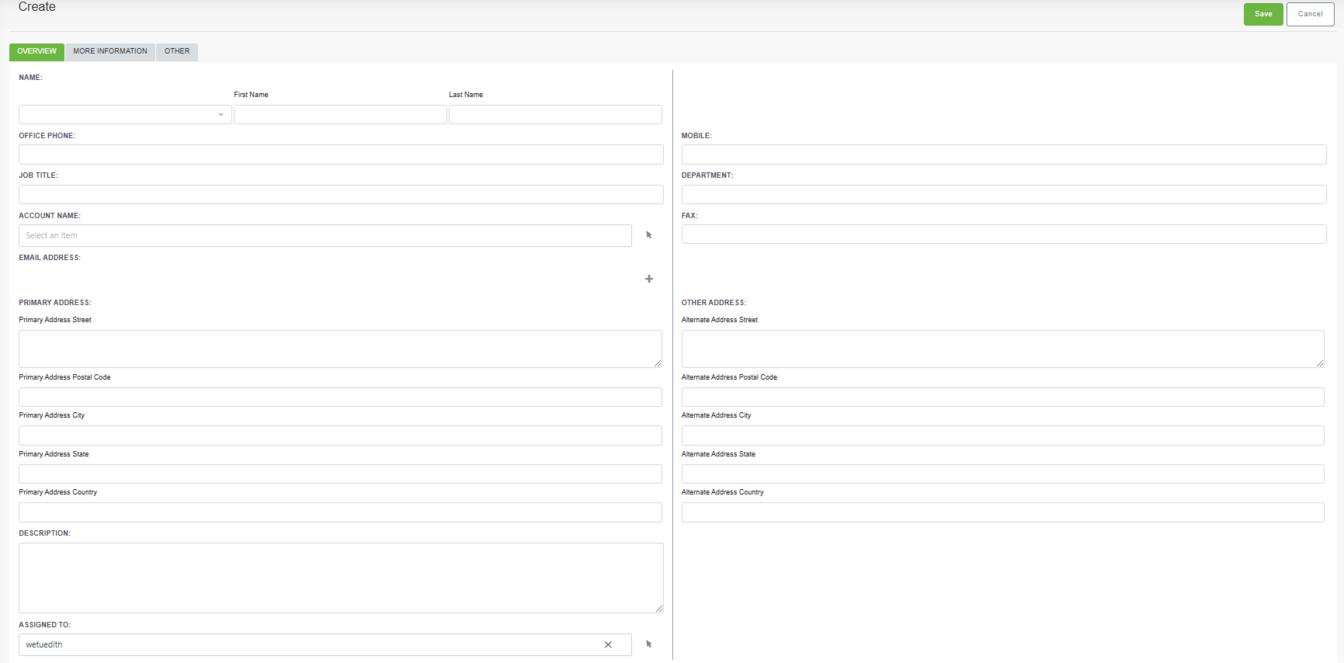1344x663 pixels.
Task: Open the More Information tab
Action: (x=110, y=52)
